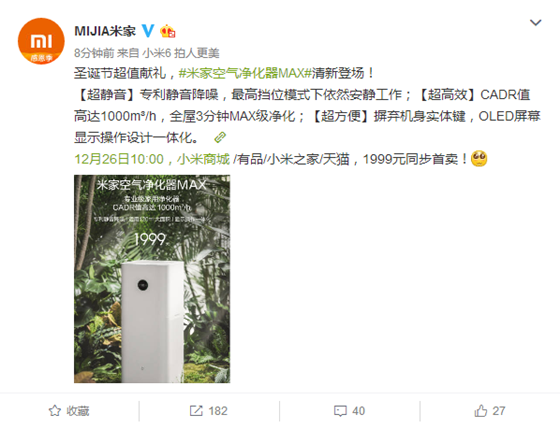Viewport: 560px width, 428px height.
Task: Click the 27 likes count
Action: pos(499,411)
